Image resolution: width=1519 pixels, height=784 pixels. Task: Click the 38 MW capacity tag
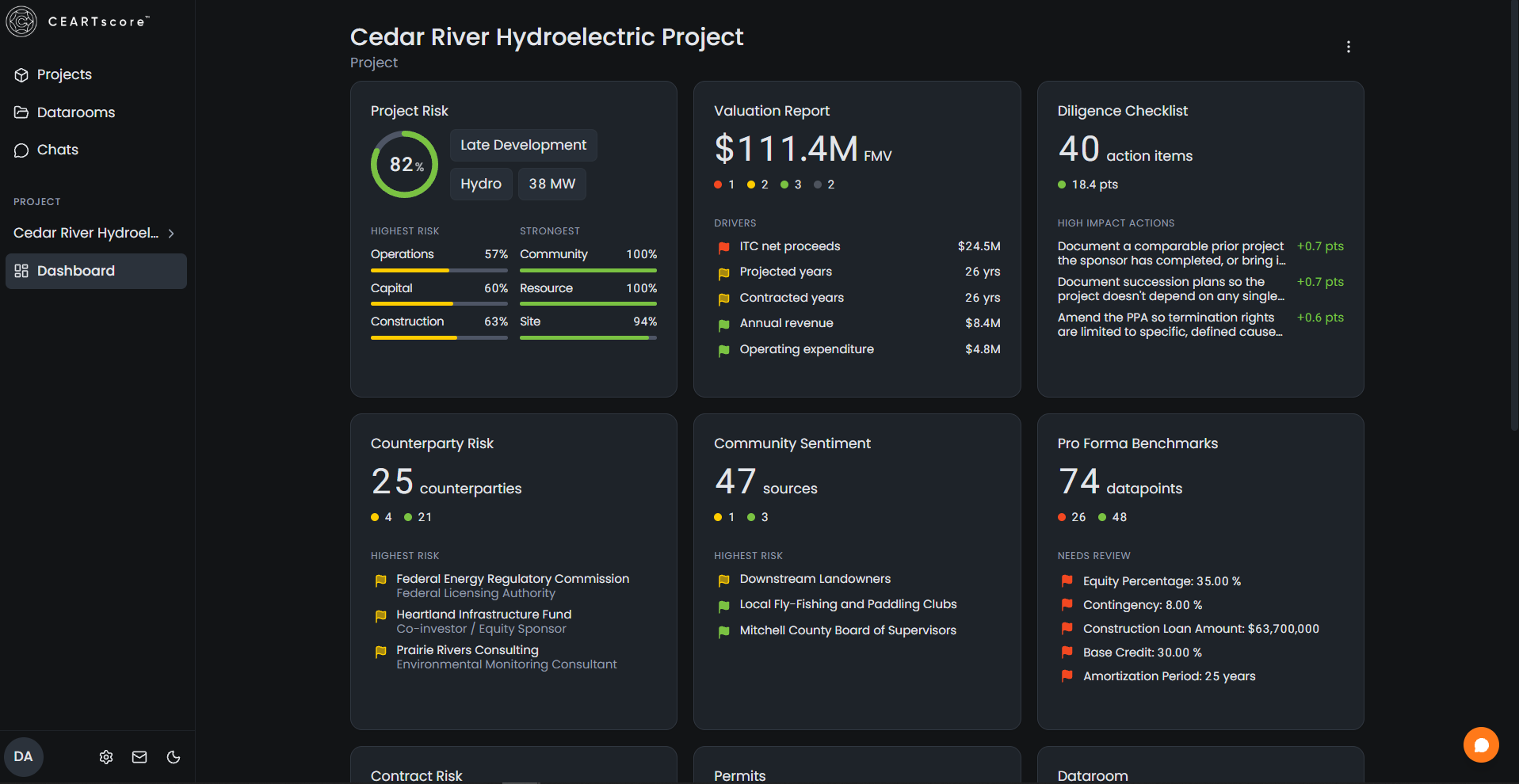pyautogui.click(x=551, y=184)
